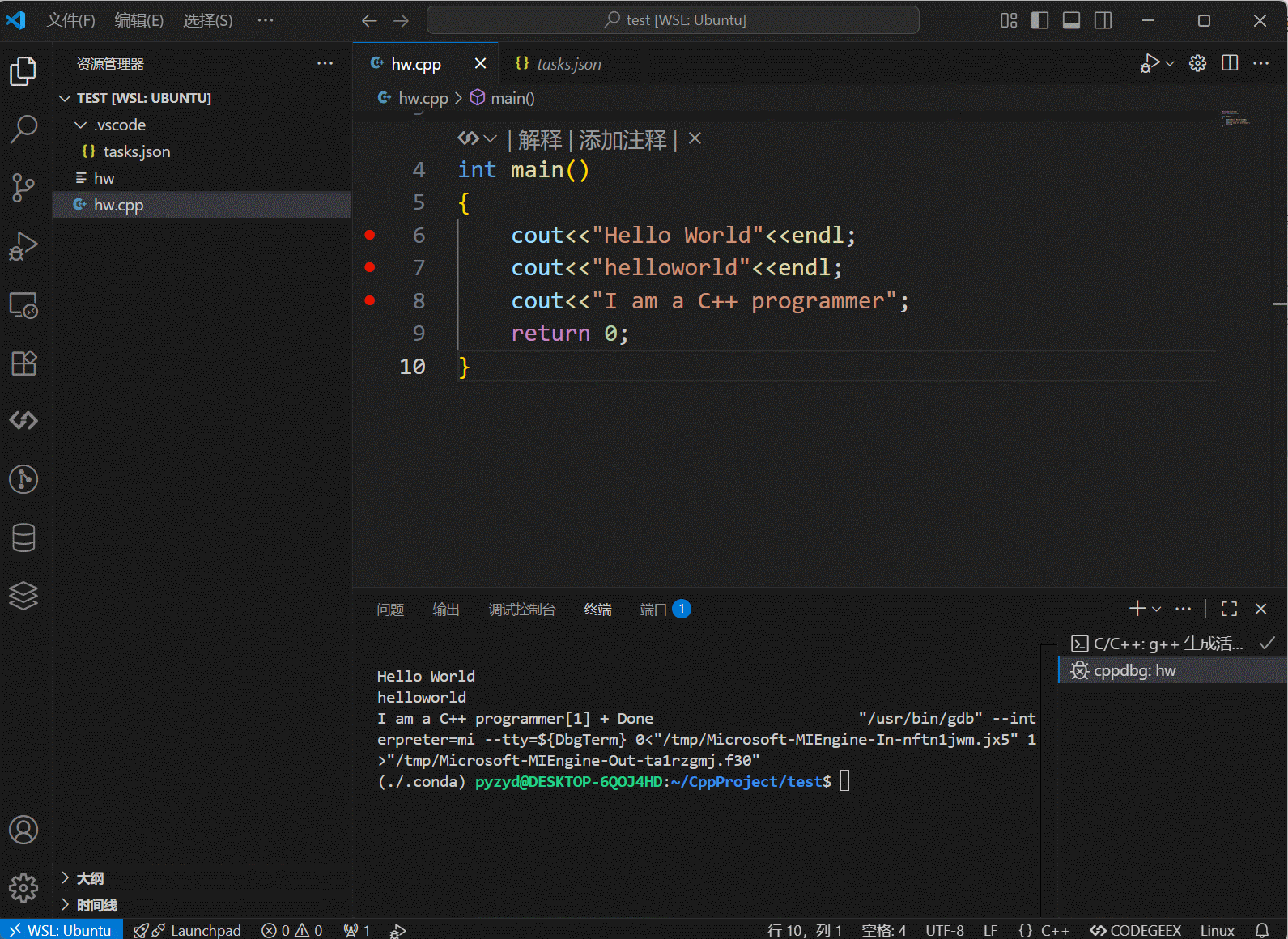The image size is (1288, 939).
Task: Hide the bottom panel with its close icon
Action: pyautogui.click(x=1260, y=609)
